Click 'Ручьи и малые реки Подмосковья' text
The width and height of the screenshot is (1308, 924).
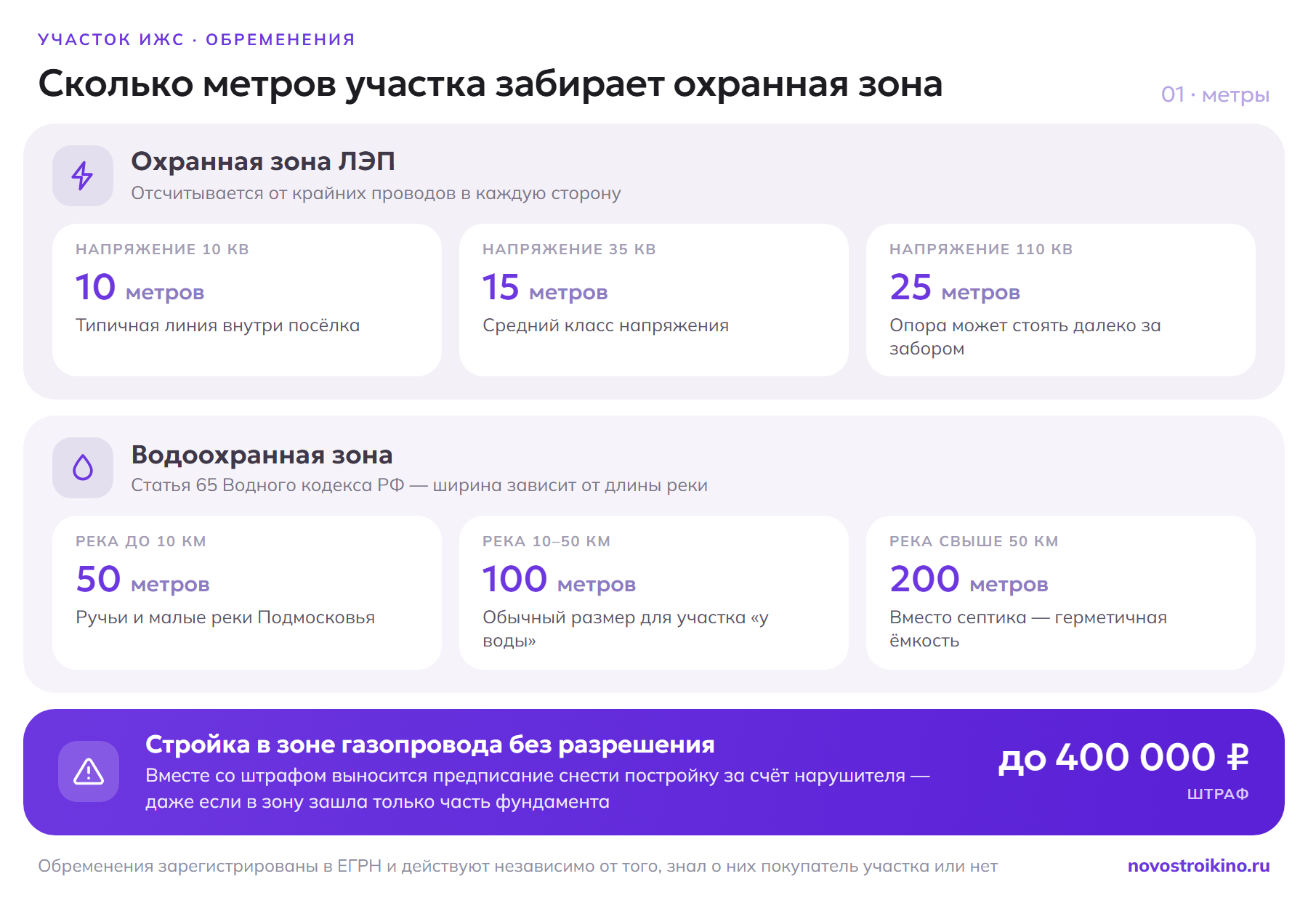point(225,617)
